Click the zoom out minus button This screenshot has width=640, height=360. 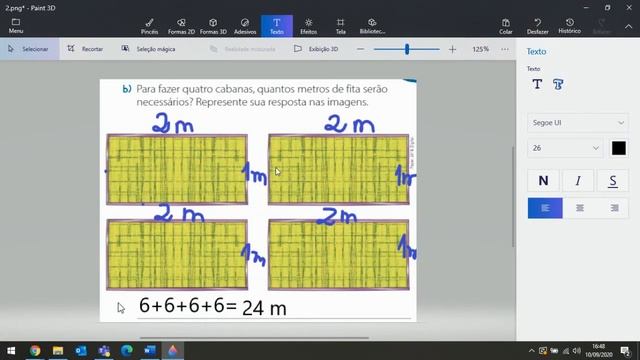click(x=360, y=49)
